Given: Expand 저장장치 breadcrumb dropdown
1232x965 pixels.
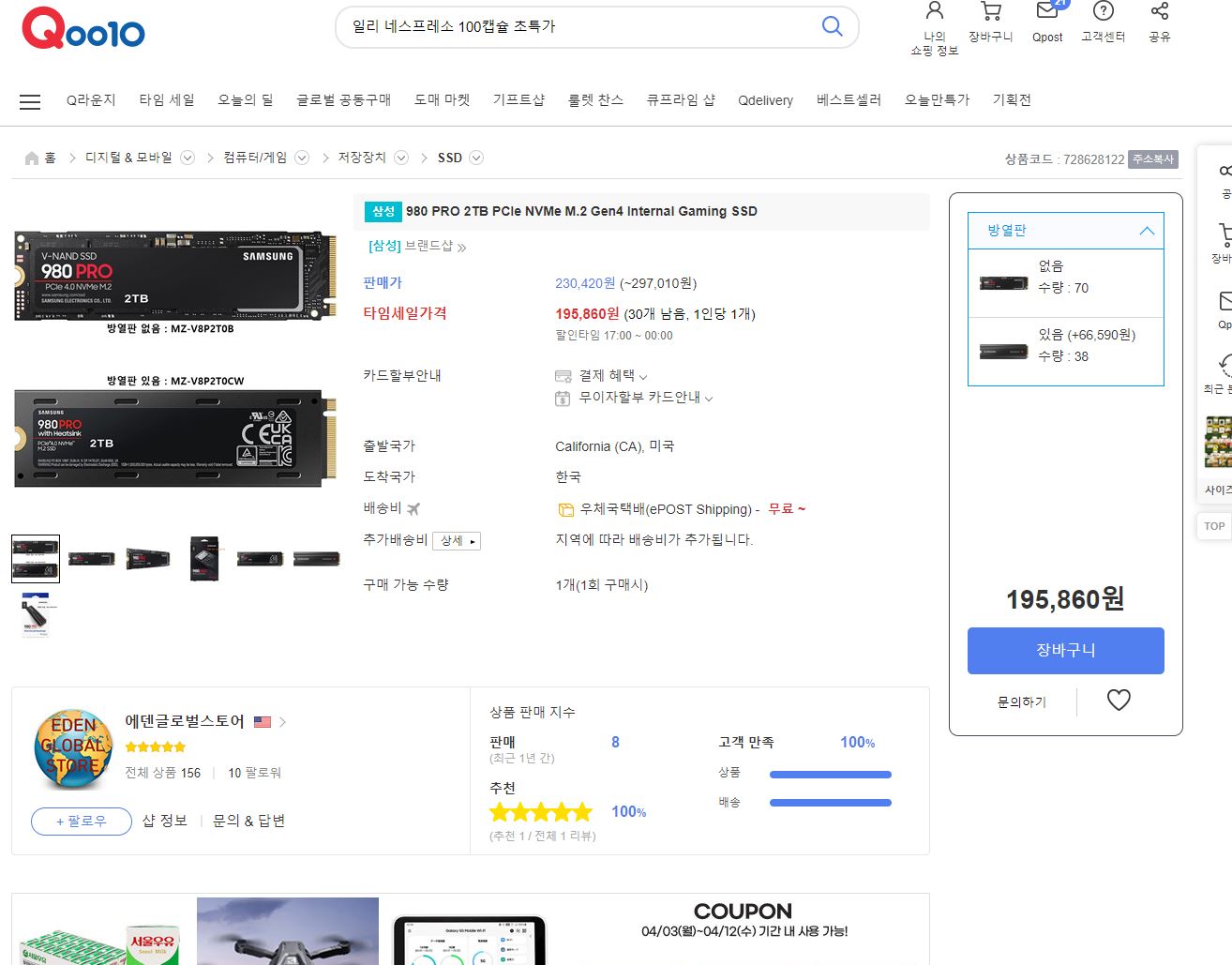Looking at the screenshot, I should point(401,158).
